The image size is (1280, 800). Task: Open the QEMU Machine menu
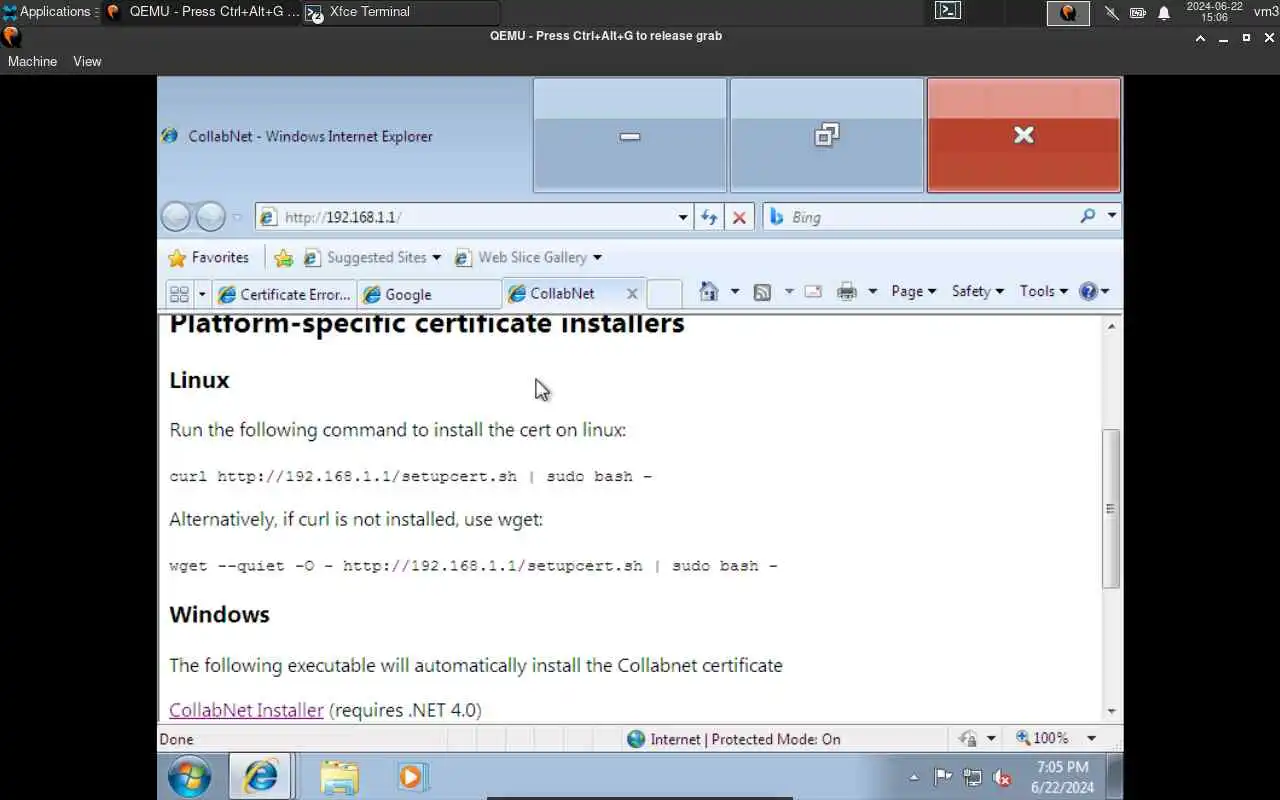point(32,61)
